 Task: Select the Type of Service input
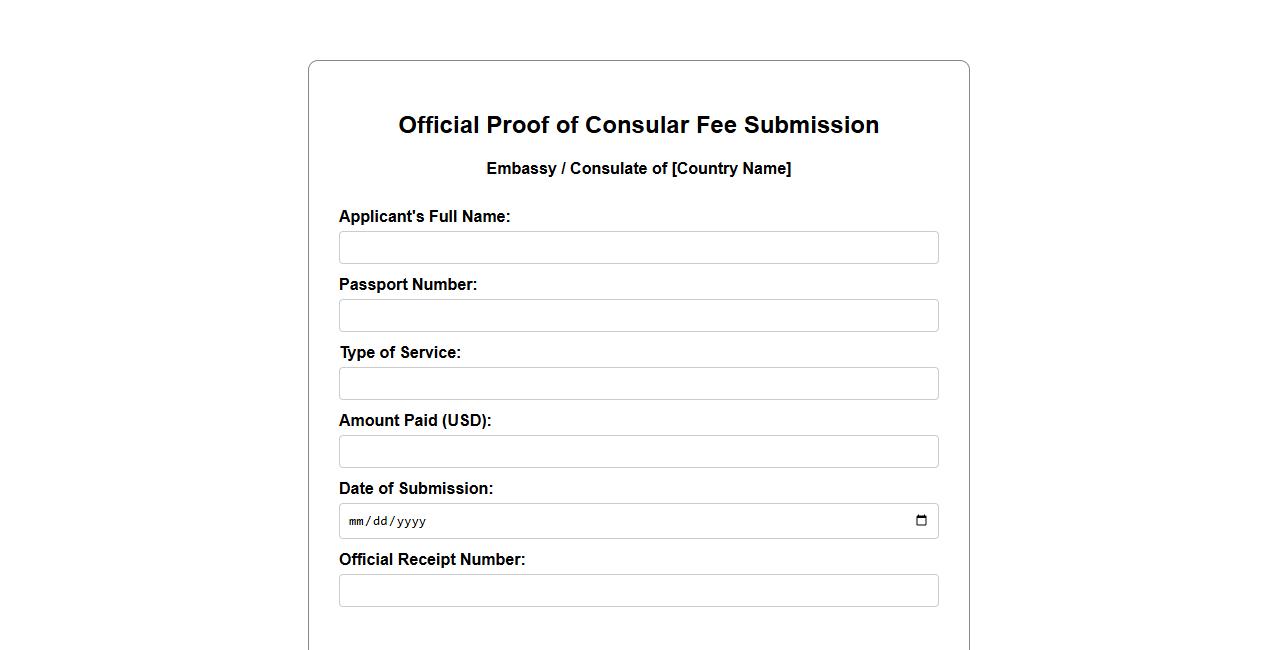point(638,384)
